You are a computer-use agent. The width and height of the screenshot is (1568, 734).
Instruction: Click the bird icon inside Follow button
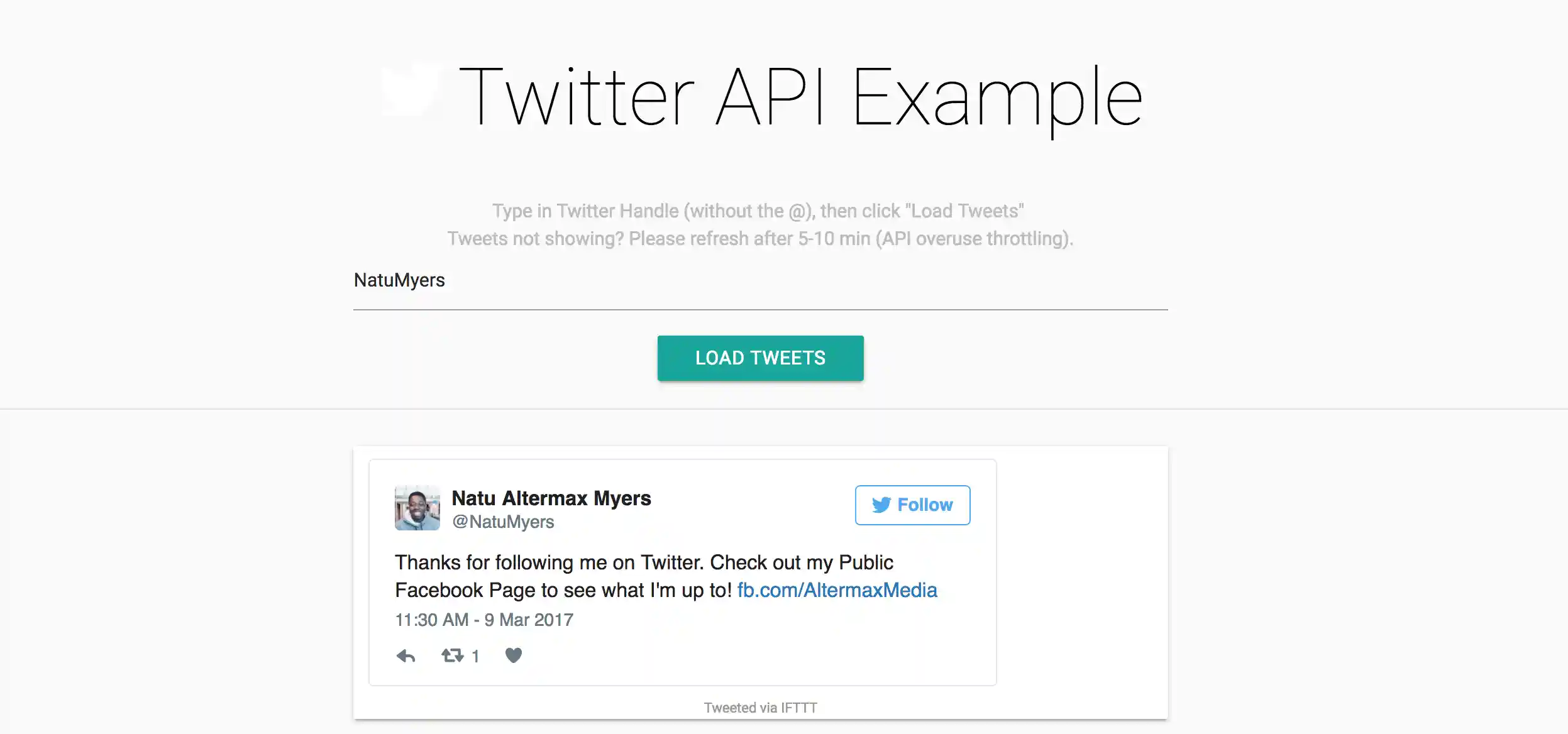881,505
